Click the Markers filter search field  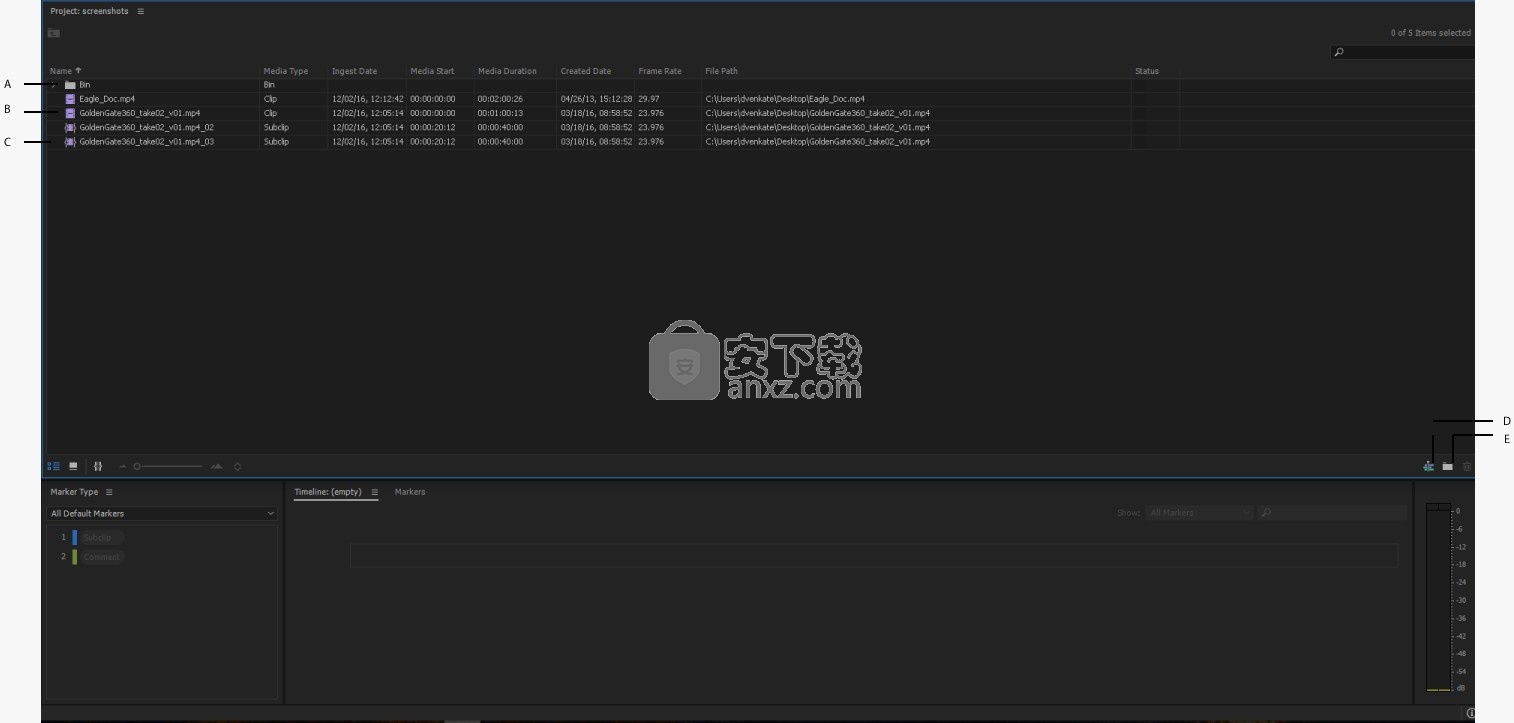1332,513
